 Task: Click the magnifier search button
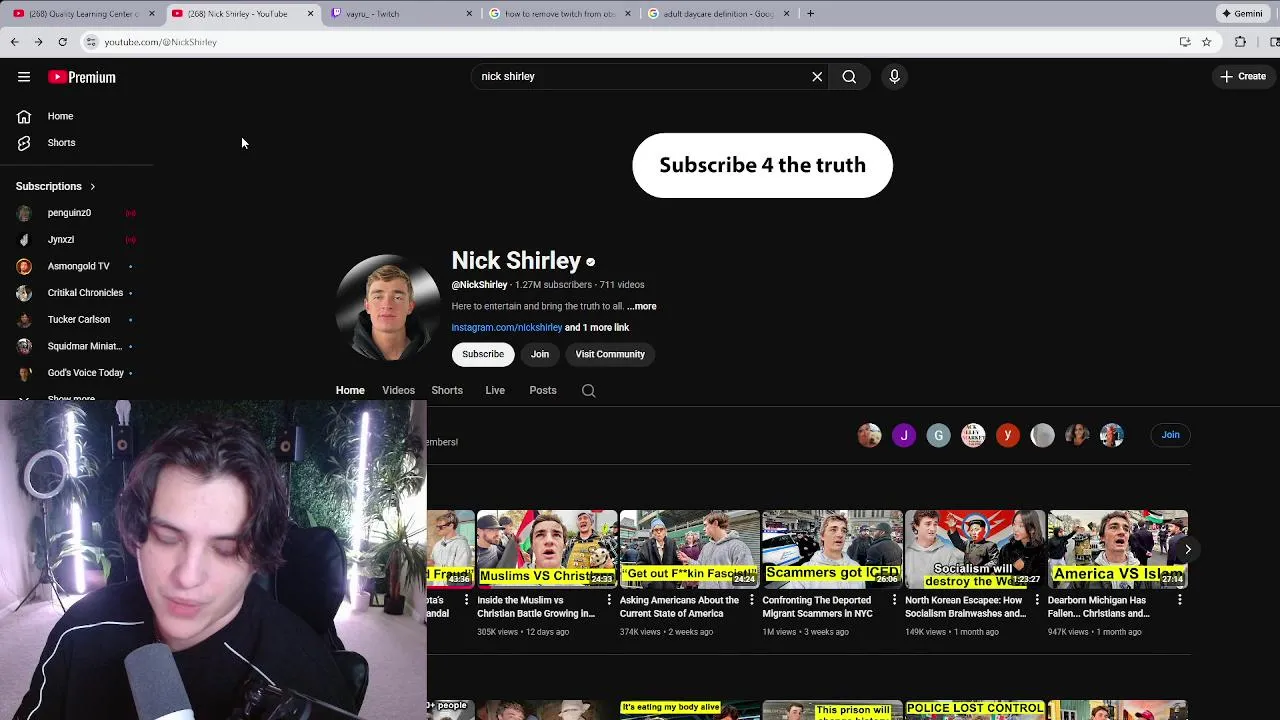(x=849, y=76)
